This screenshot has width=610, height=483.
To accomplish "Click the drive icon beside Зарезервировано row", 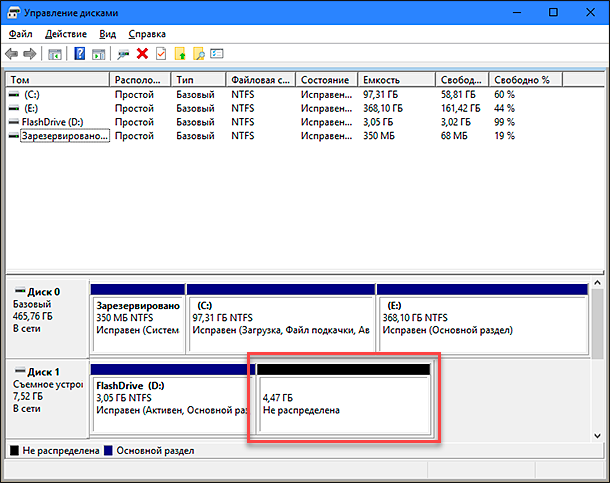I will (14, 136).
